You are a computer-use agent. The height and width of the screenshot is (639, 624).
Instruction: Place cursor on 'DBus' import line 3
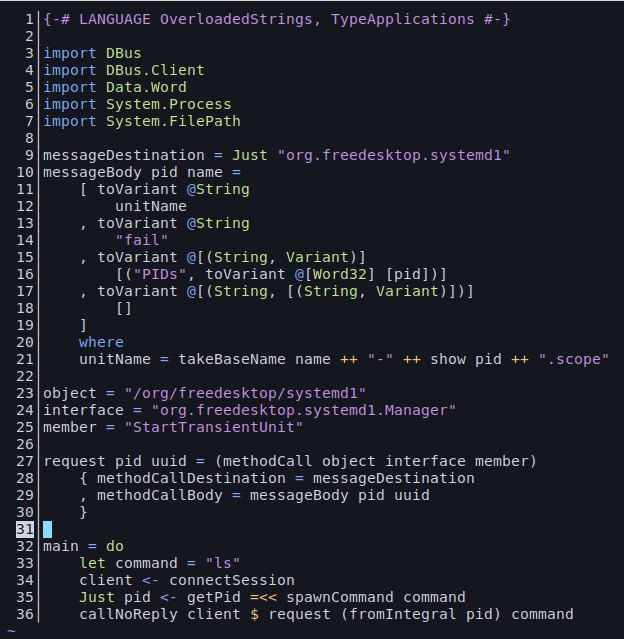123,53
